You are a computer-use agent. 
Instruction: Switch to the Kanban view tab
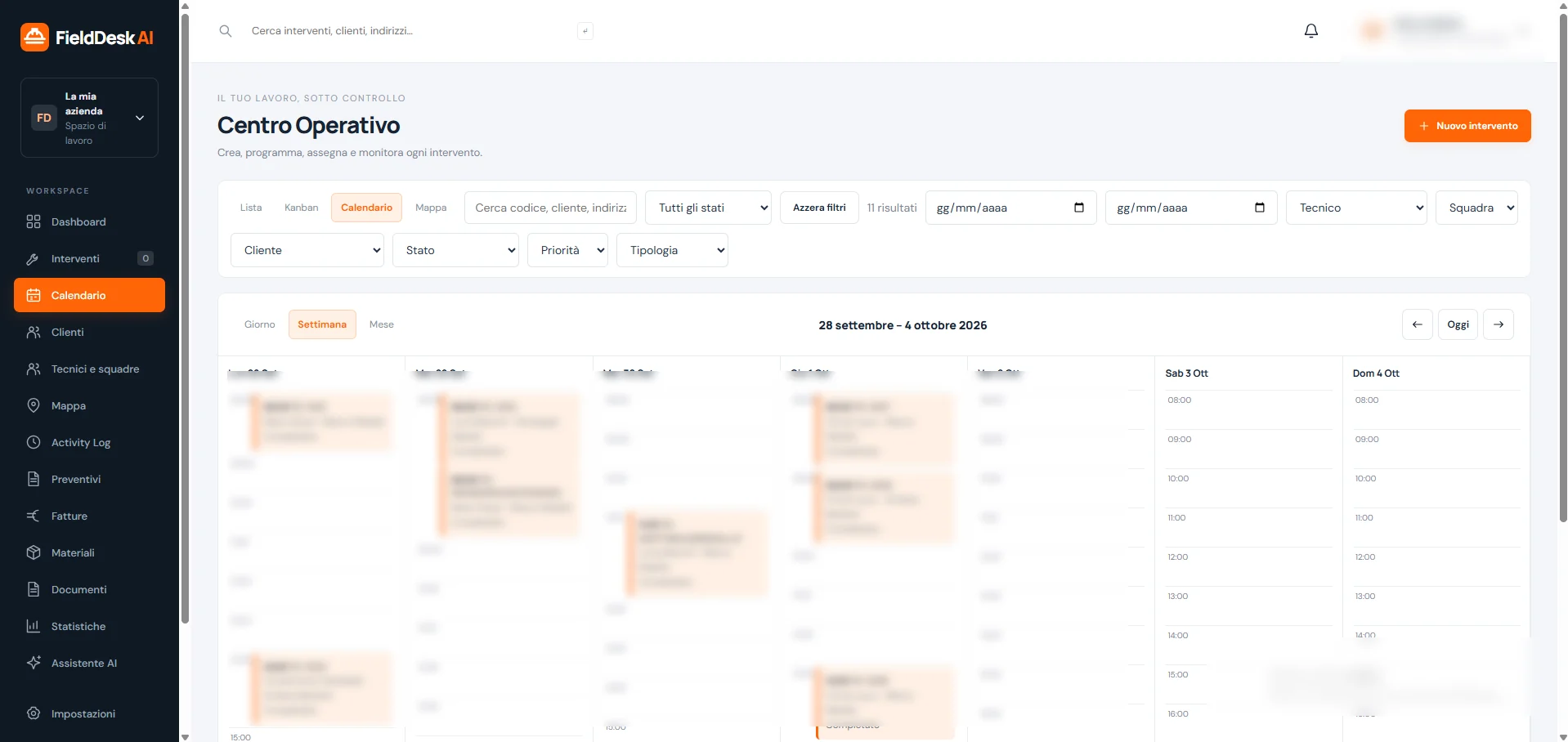click(301, 208)
